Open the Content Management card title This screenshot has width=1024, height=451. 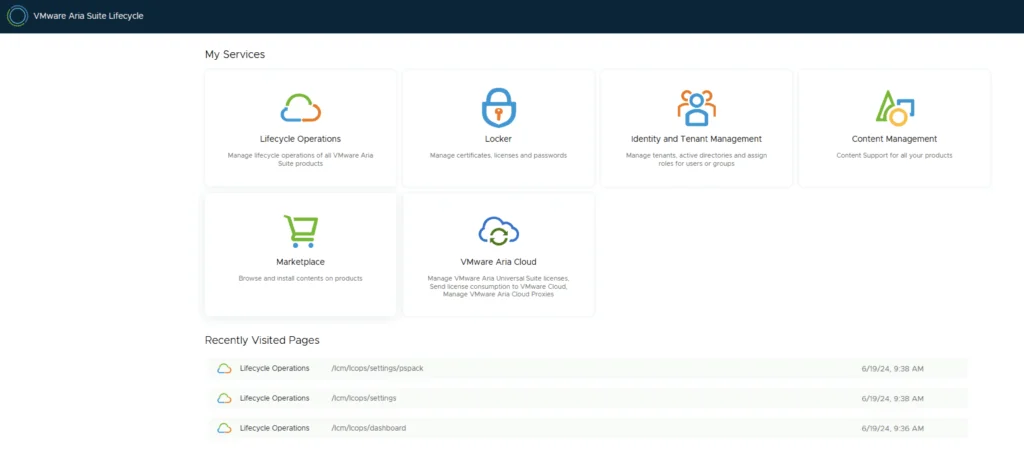[x=894, y=139]
